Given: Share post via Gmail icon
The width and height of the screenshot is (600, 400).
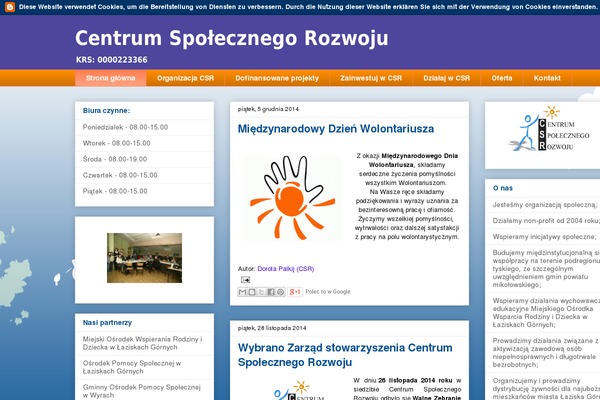Looking at the screenshot, I should point(242,292).
